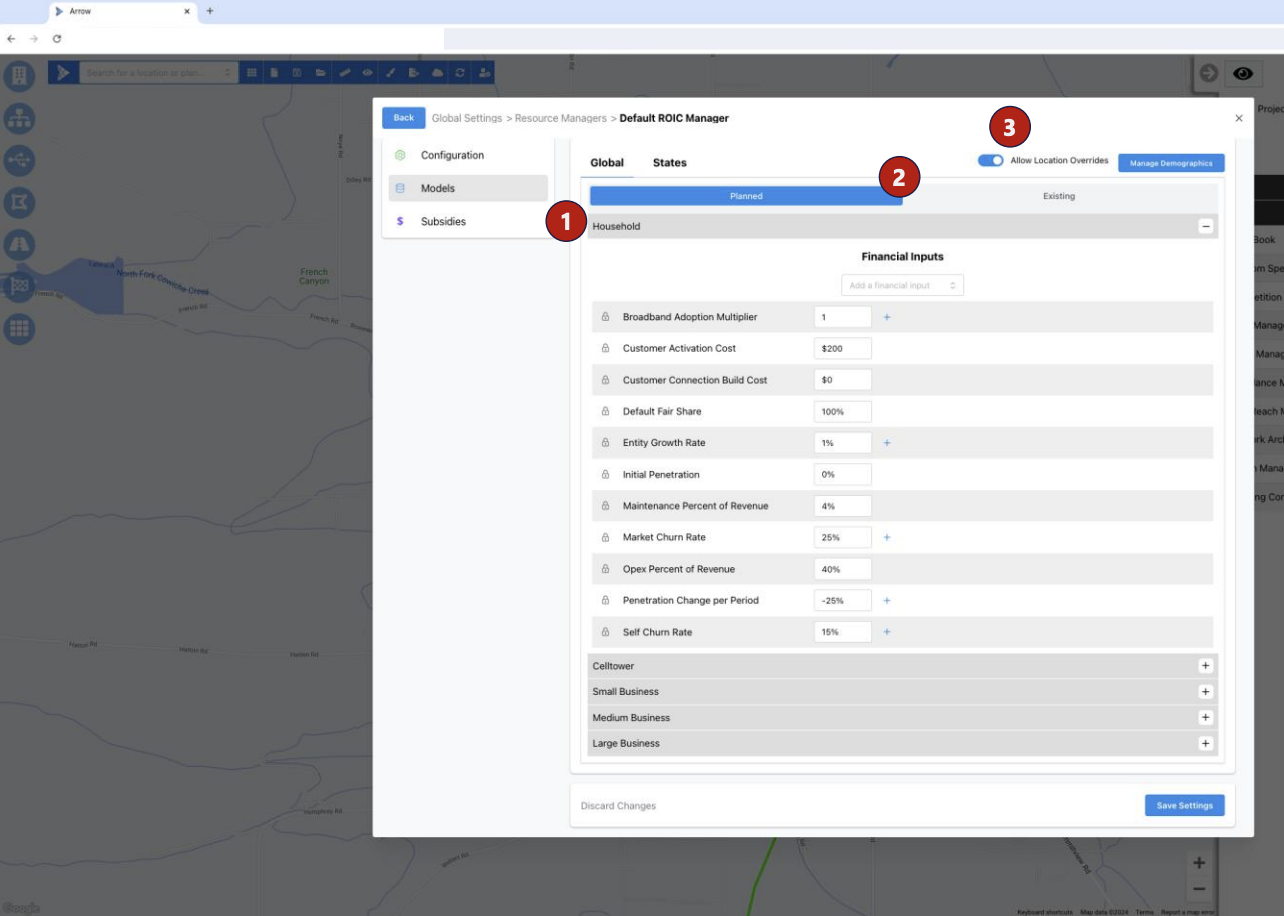Screen dimensions: 1284x916
Task: Click the Arrow logo in the toolbar
Action: [x=63, y=73]
